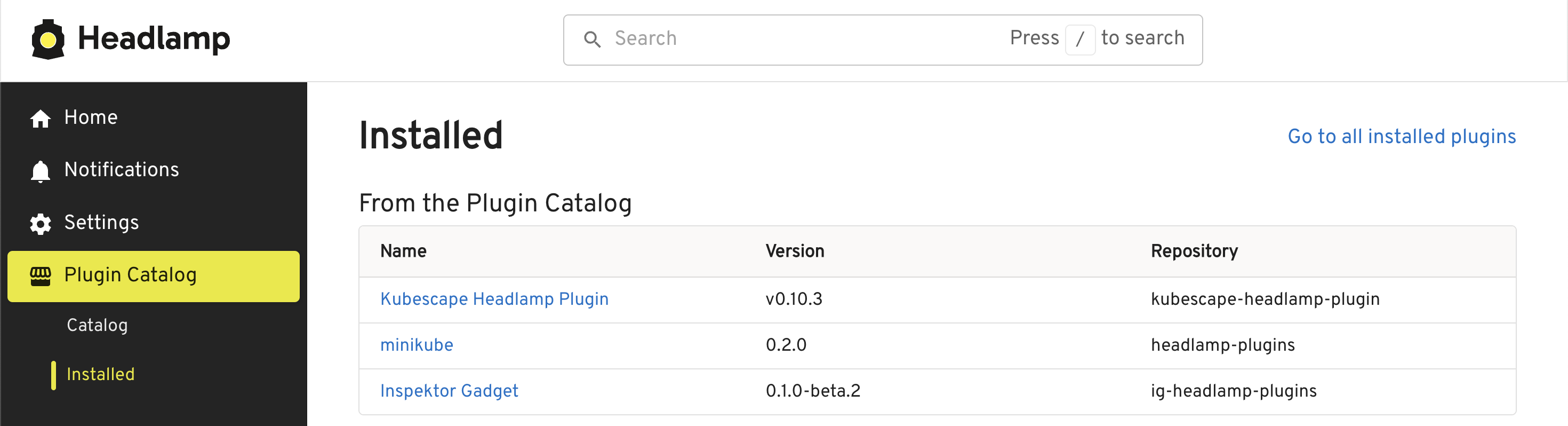
Task: Open the Inspektor Gadget plugin link
Action: tap(449, 391)
